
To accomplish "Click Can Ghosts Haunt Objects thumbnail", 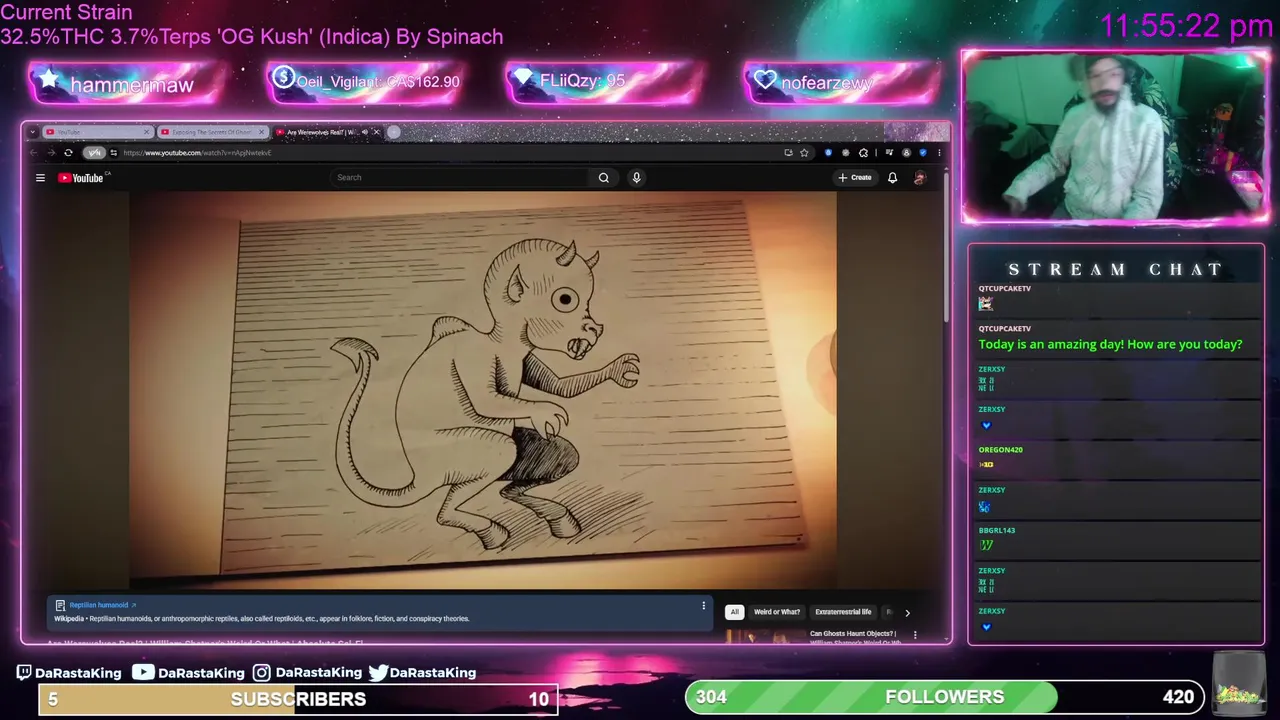I will (765, 636).
